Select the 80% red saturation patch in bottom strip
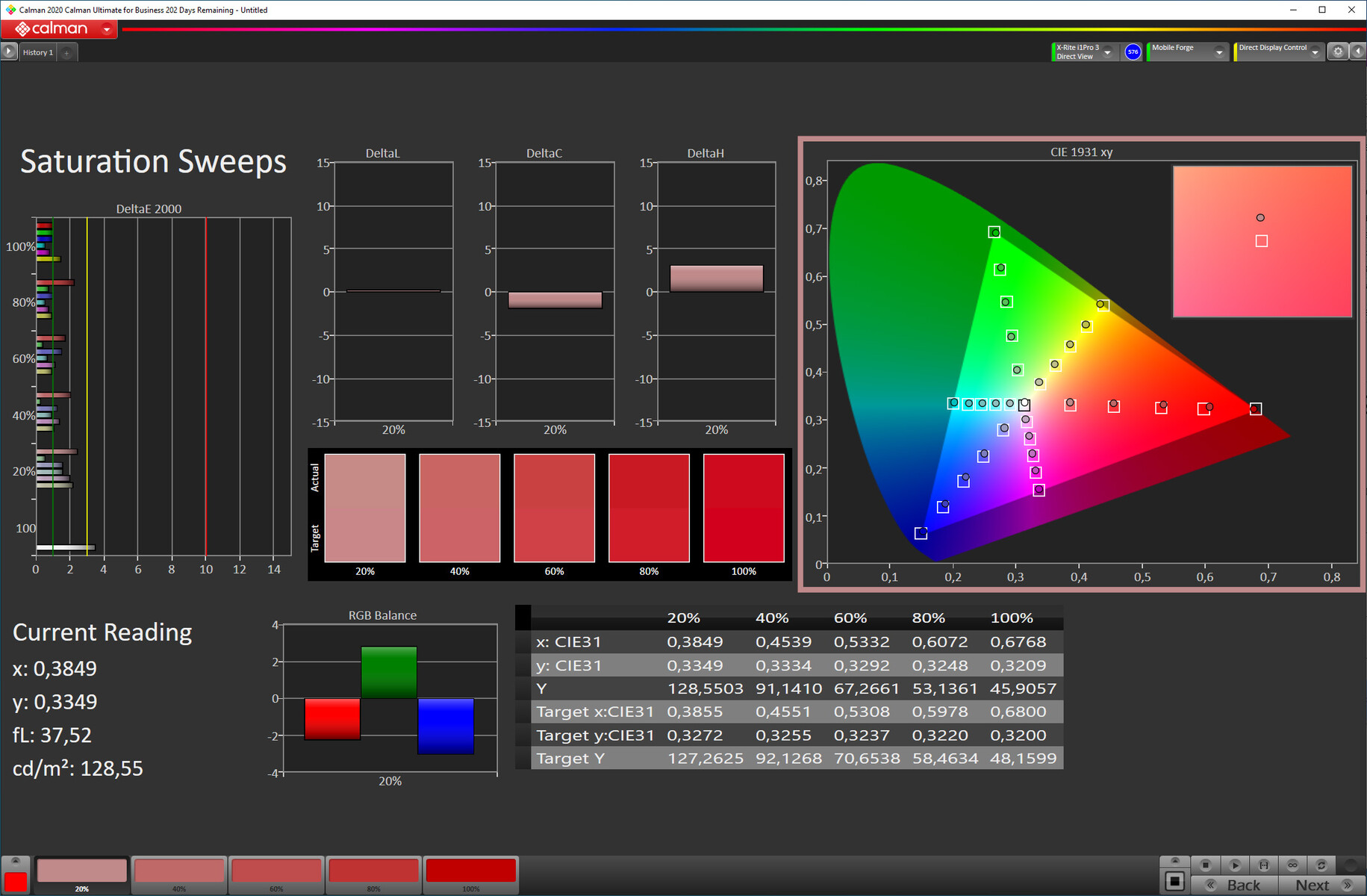Image resolution: width=1367 pixels, height=896 pixels. [x=373, y=875]
